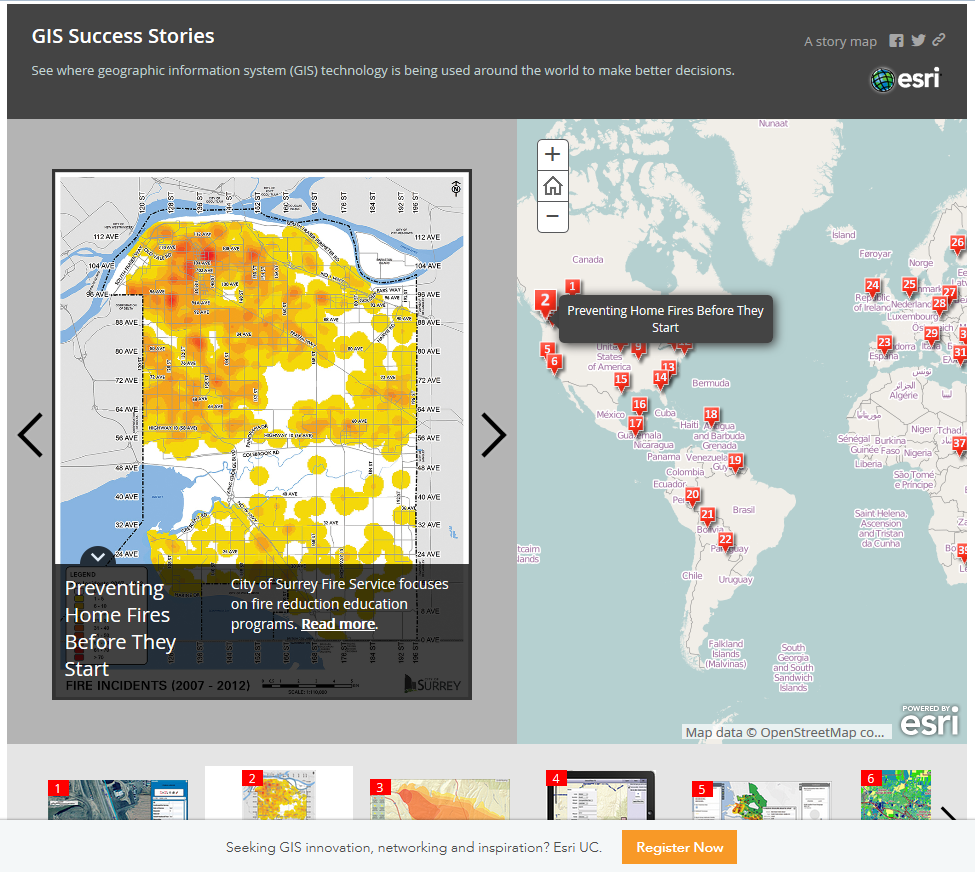Open thumbnail 3 in carousel

point(440,800)
